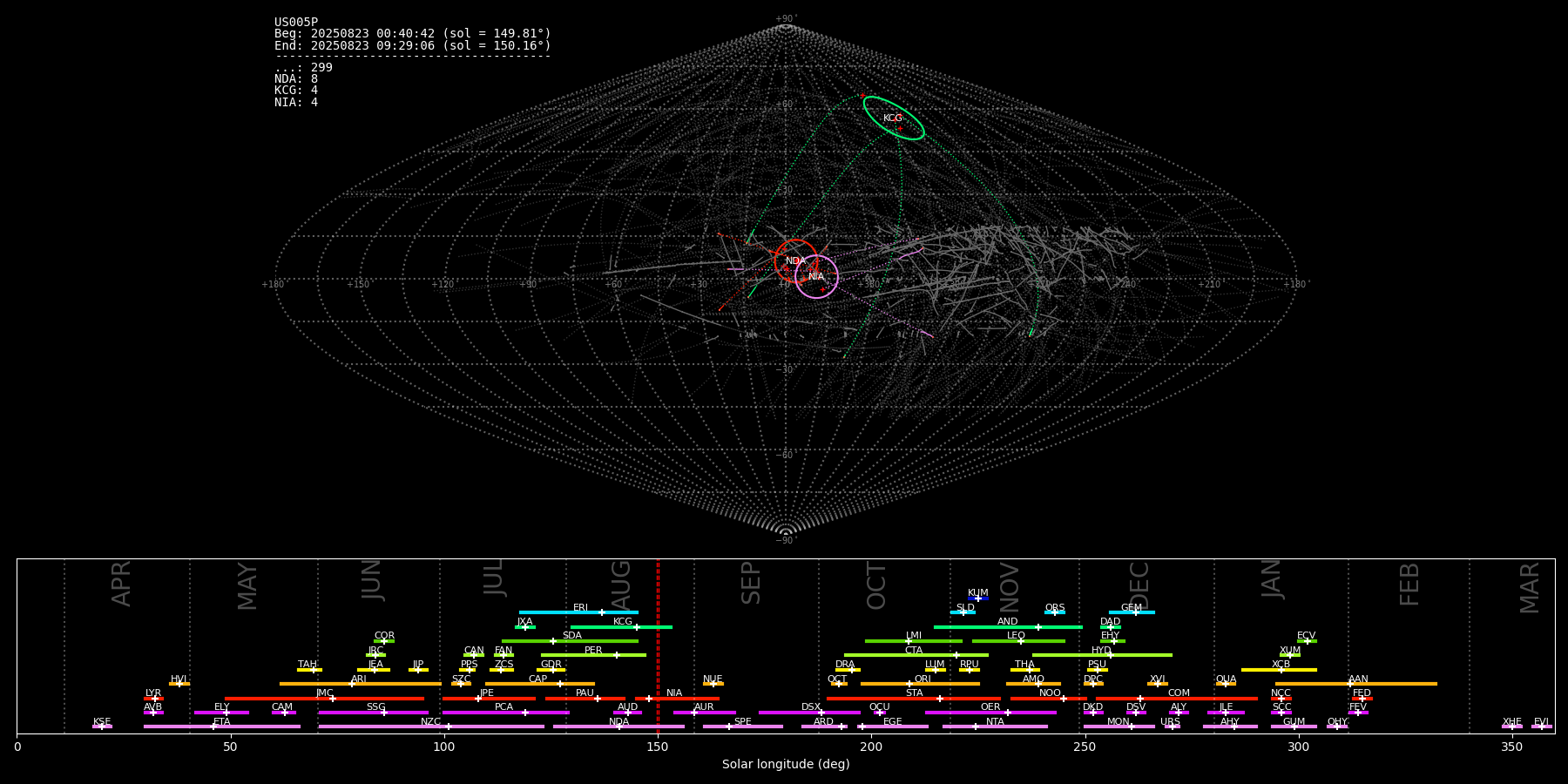Viewport: 1568px width, 784px height.
Task: Click the 'Beg: 20250823 00:40:42' line
Action: (x=413, y=34)
